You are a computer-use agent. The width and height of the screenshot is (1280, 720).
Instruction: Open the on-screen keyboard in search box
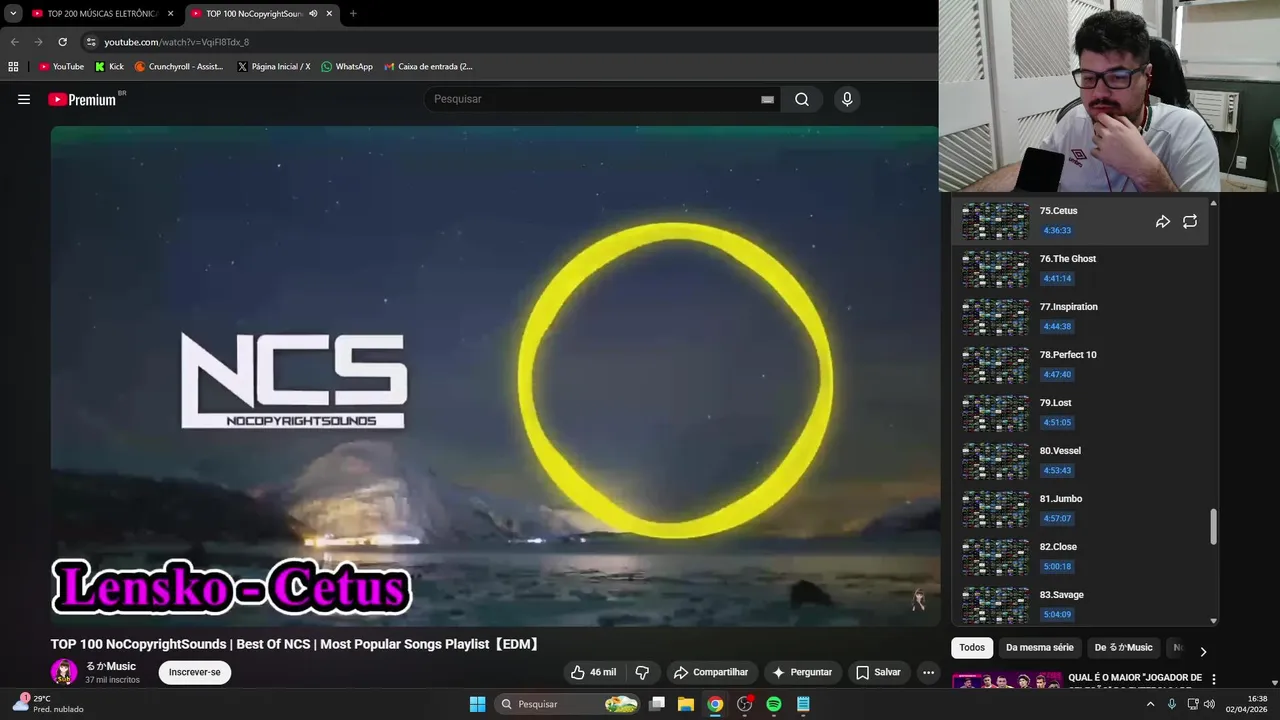point(767,99)
